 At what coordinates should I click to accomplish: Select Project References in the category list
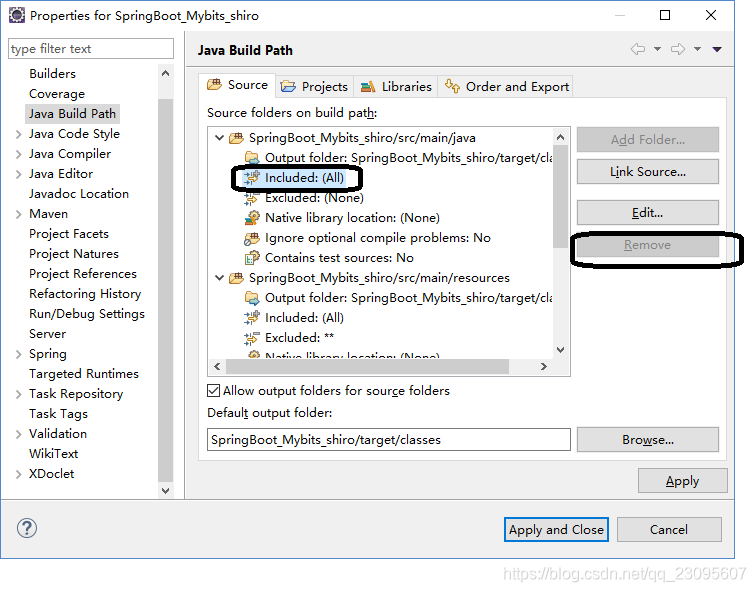pos(83,274)
